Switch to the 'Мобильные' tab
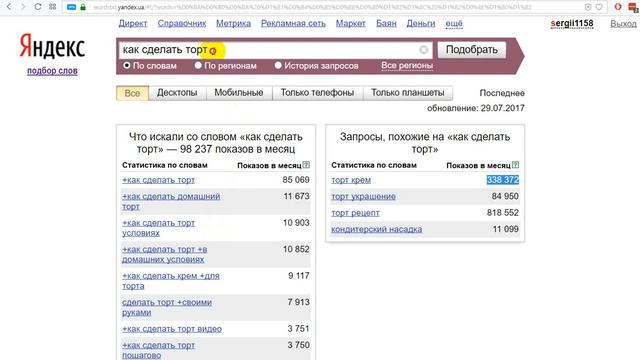The width and height of the screenshot is (640, 360). point(239,93)
